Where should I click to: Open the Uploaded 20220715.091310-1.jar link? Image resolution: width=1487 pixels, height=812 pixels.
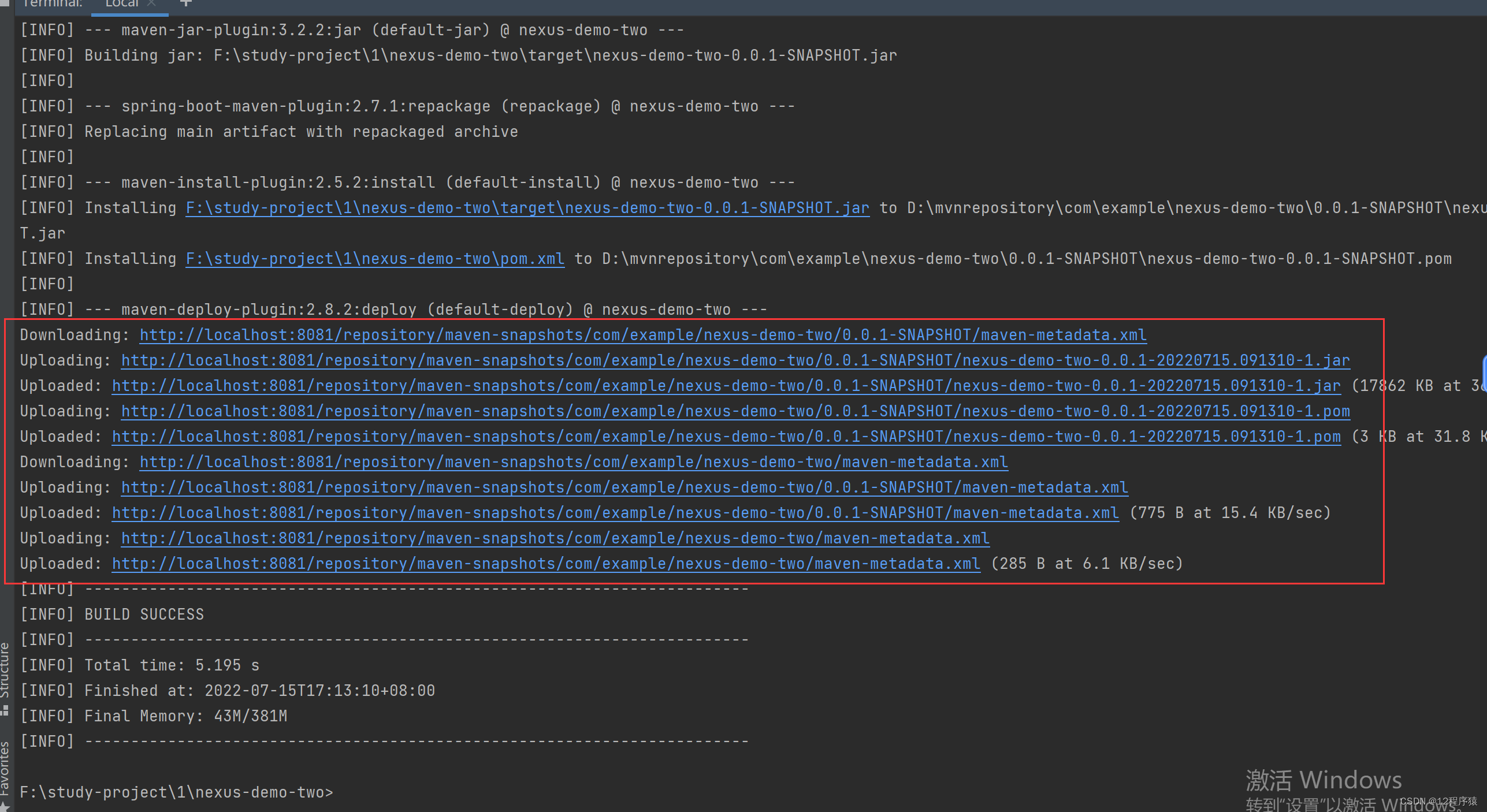click(x=726, y=386)
